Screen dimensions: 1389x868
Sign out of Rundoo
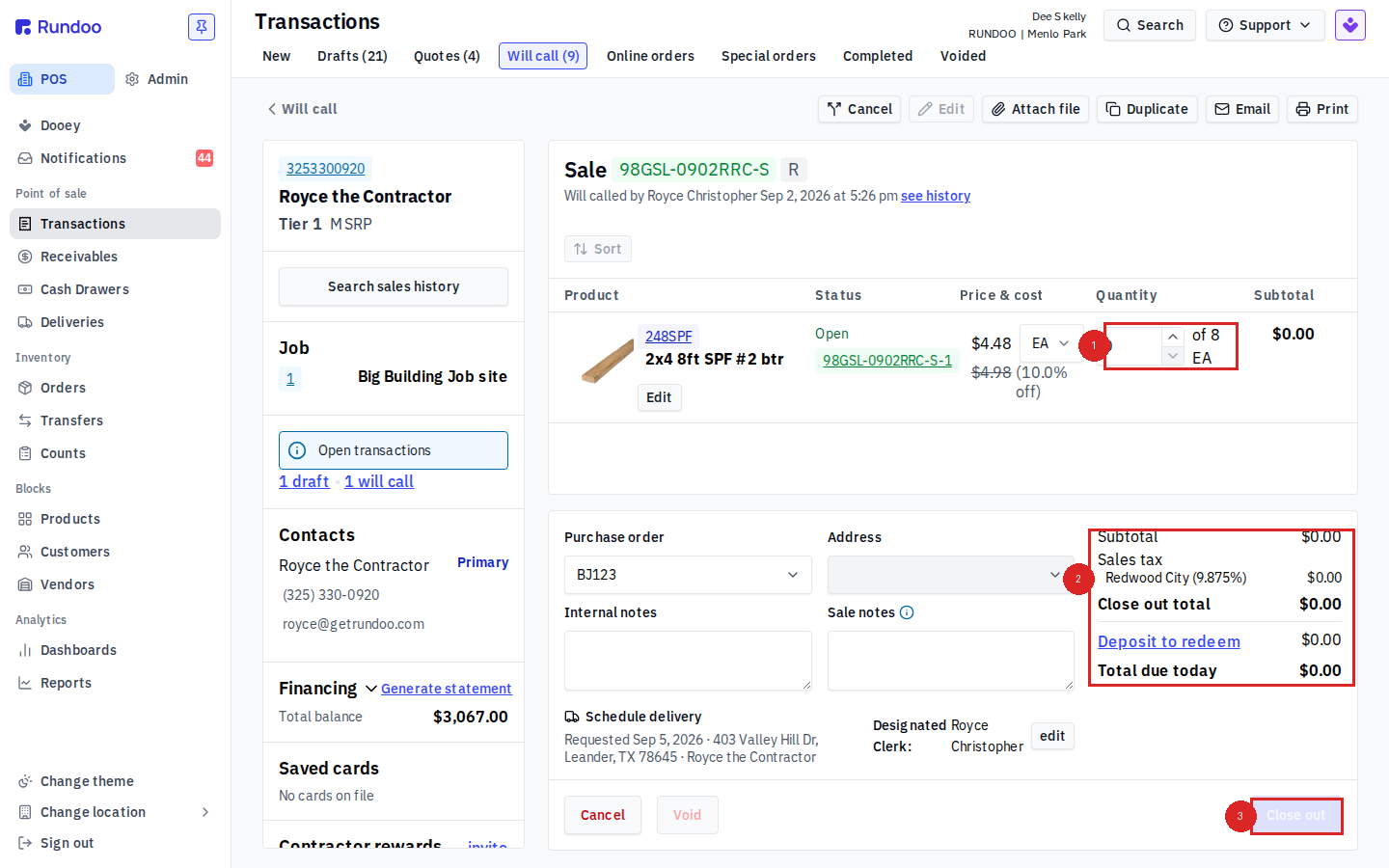tap(68, 843)
